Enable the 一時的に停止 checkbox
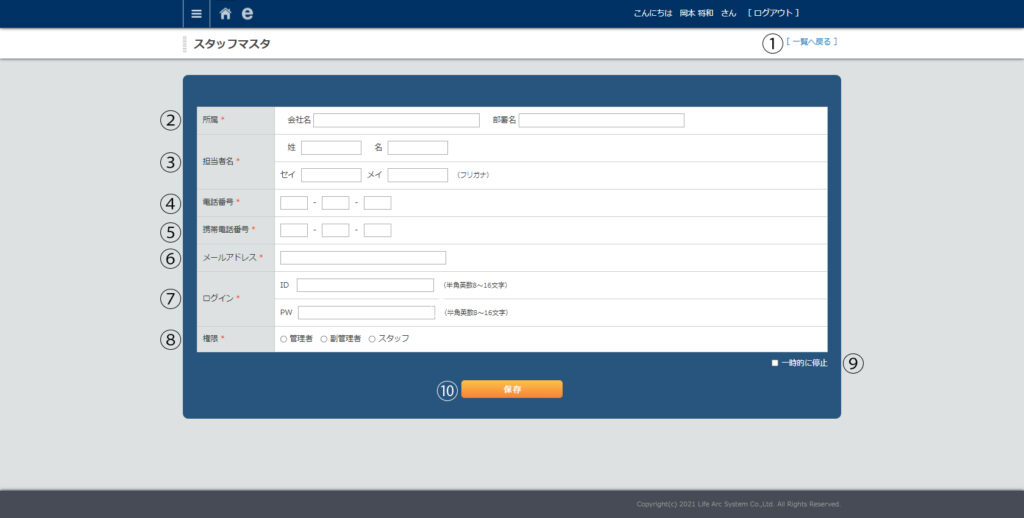The image size is (1024, 518). 774,363
